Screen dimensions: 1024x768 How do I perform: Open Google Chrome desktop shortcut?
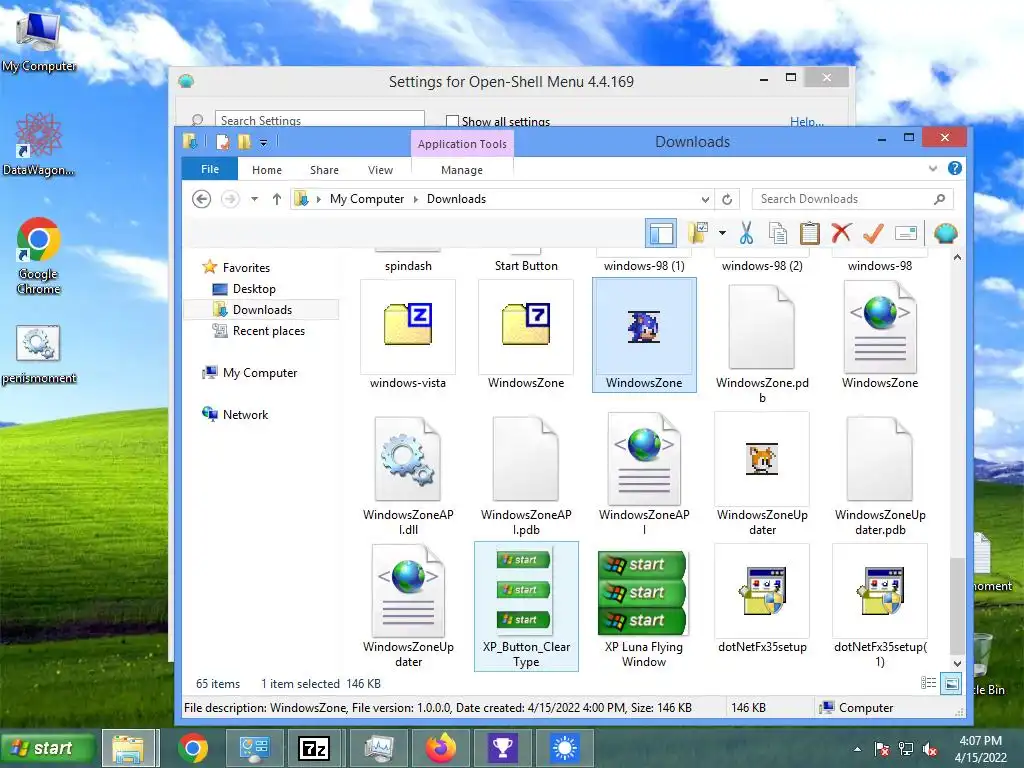tap(39, 256)
